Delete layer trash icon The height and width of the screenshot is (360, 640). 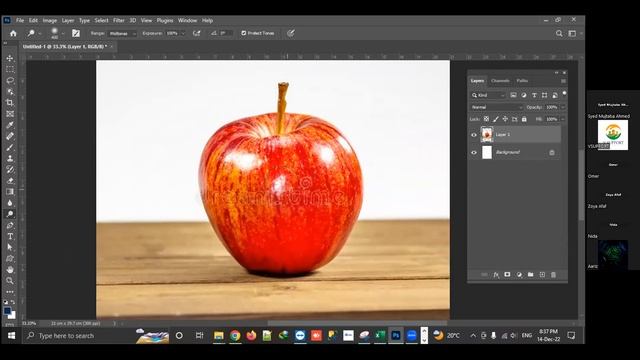coord(553,275)
